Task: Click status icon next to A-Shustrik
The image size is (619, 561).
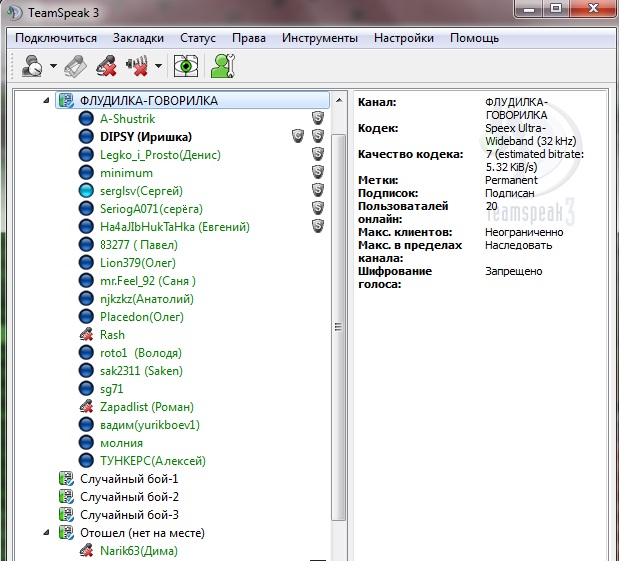Action: 86,118
